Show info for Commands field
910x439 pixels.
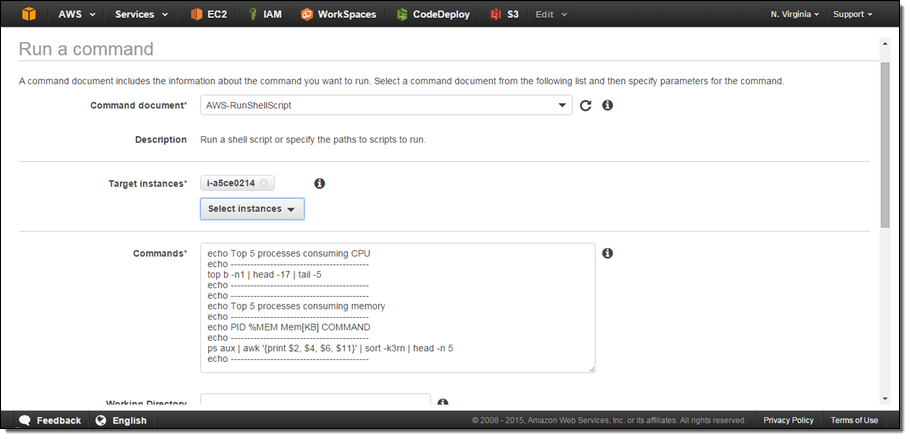(607, 253)
